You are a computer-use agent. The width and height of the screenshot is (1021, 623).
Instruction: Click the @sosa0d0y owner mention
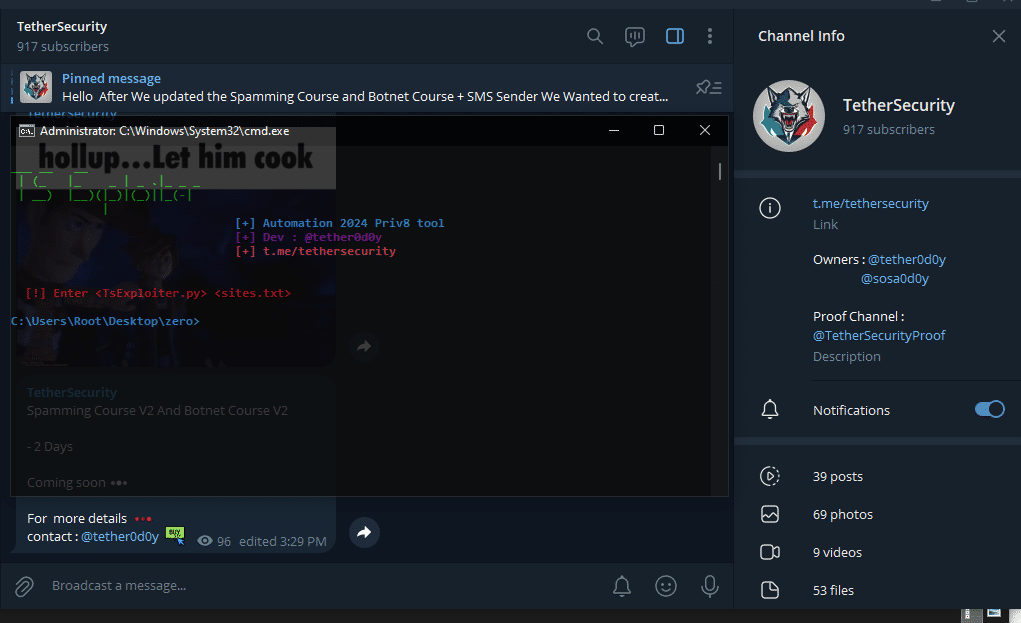tap(895, 279)
